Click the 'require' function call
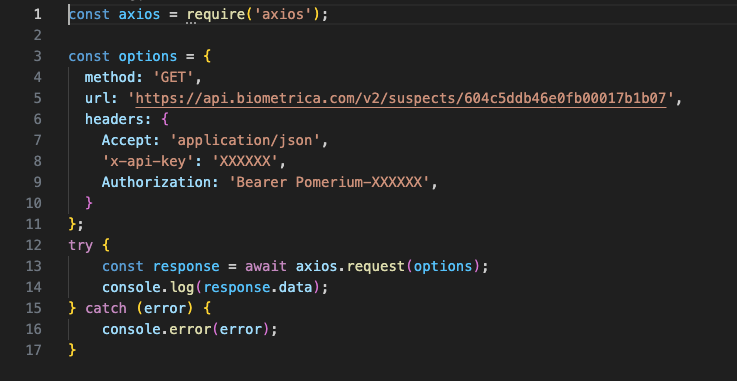Screen dimensions: 737x381 216,15
